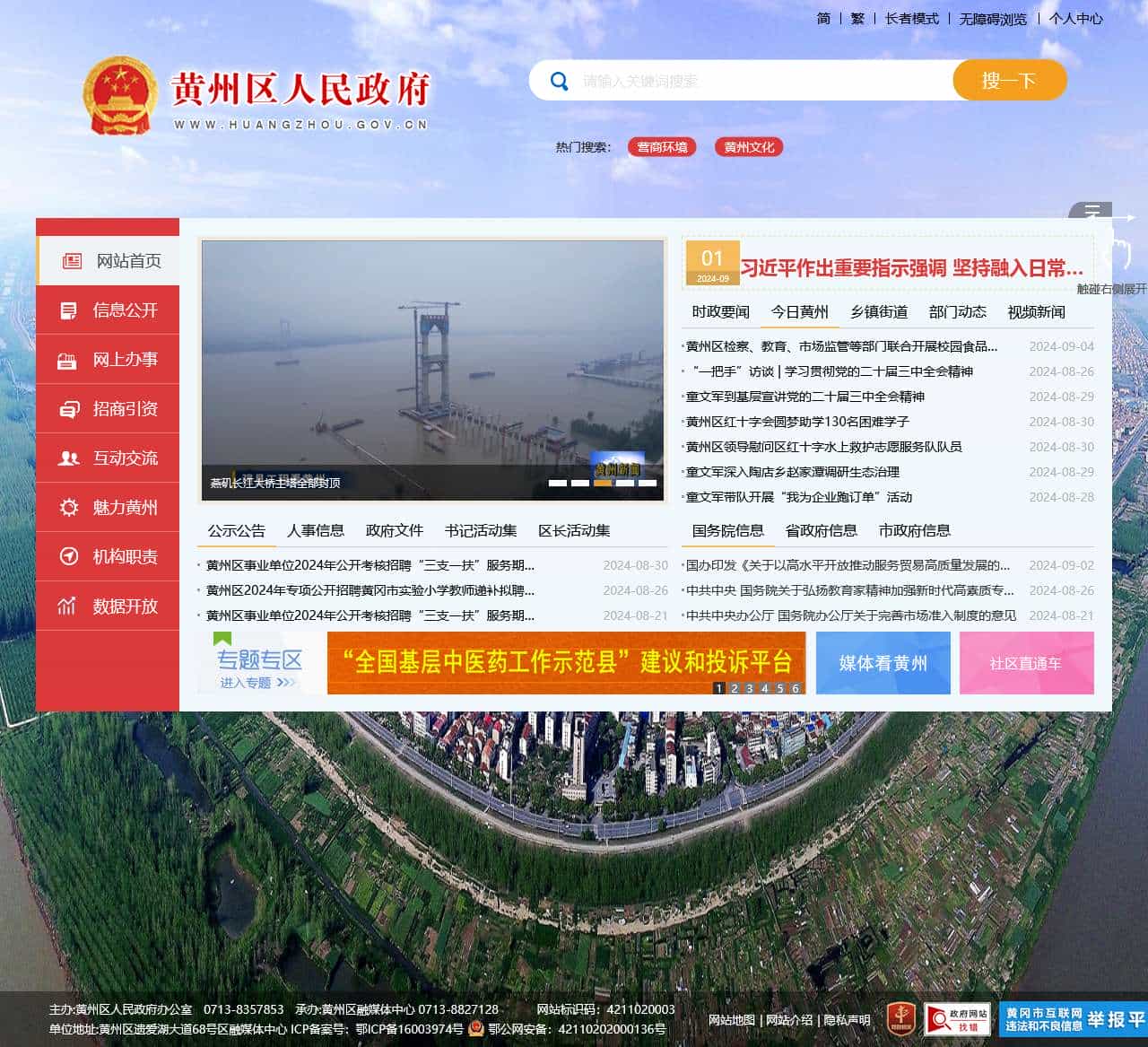Image resolution: width=1148 pixels, height=1047 pixels.
Task: Click the 互动交流 people icon
Action: pyautogui.click(x=69, y=458)
